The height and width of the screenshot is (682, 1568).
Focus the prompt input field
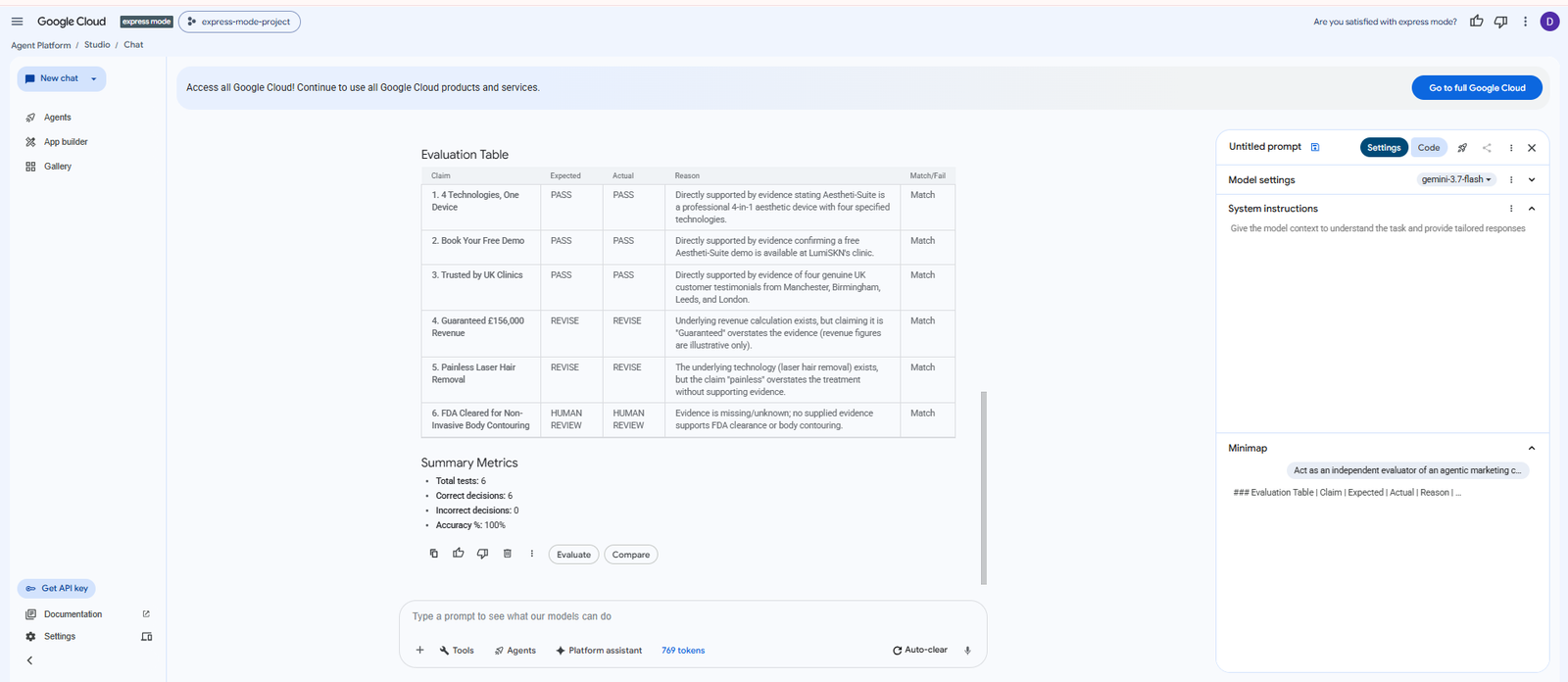tap(693, 616)
